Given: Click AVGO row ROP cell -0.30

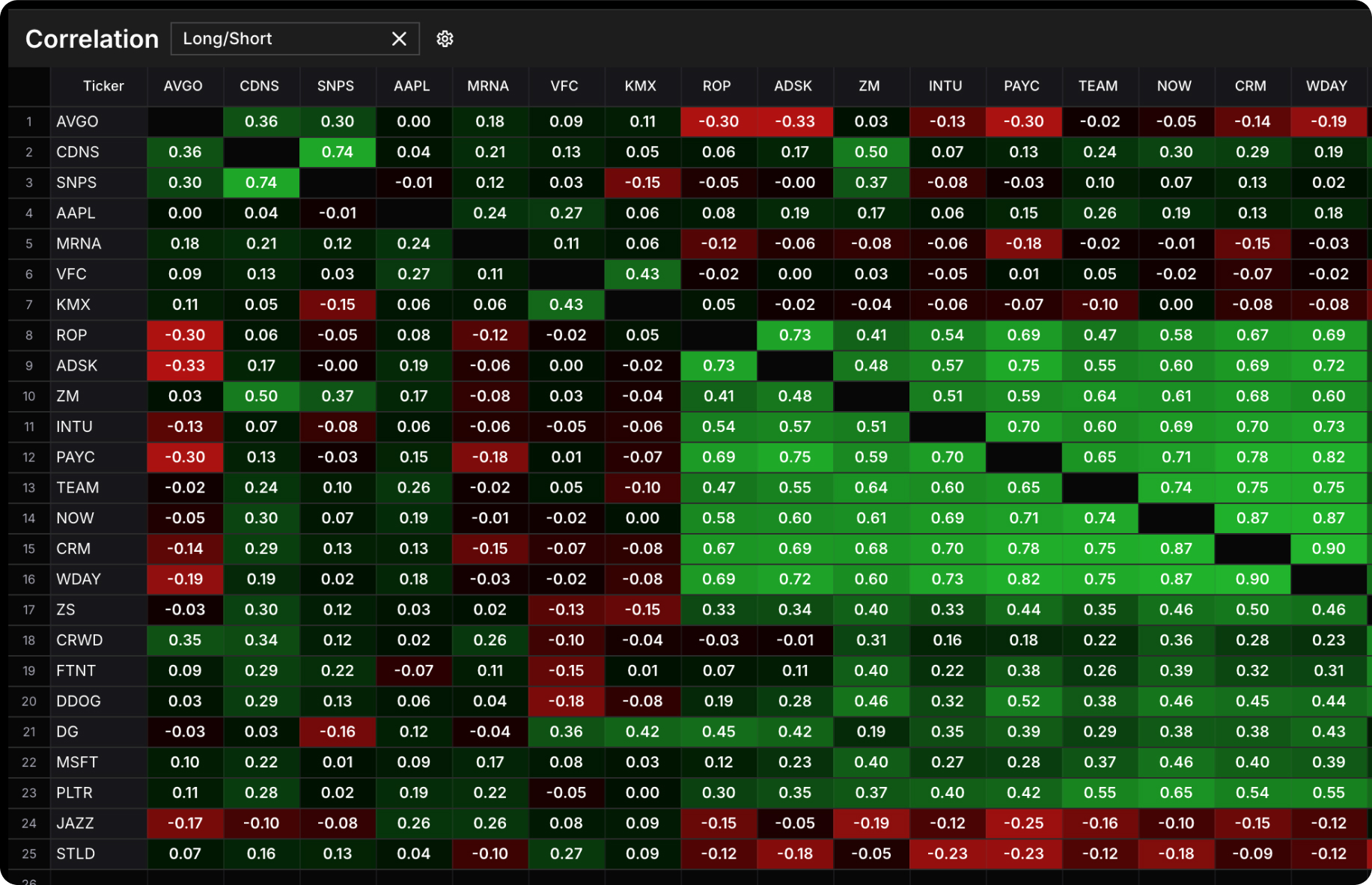Looking at the screenshot, I should pyautogui.click(x=719, y=121).
